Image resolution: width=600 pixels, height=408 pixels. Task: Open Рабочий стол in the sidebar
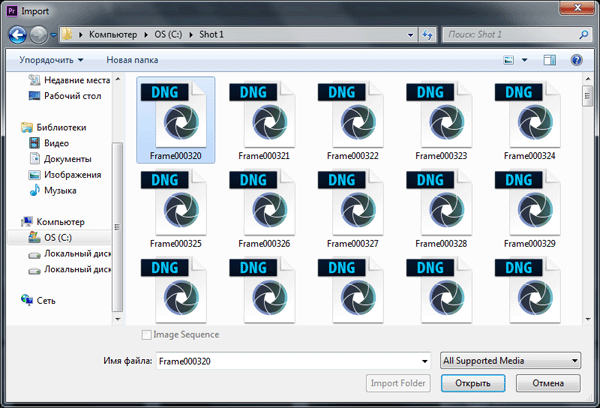[65, 96]
